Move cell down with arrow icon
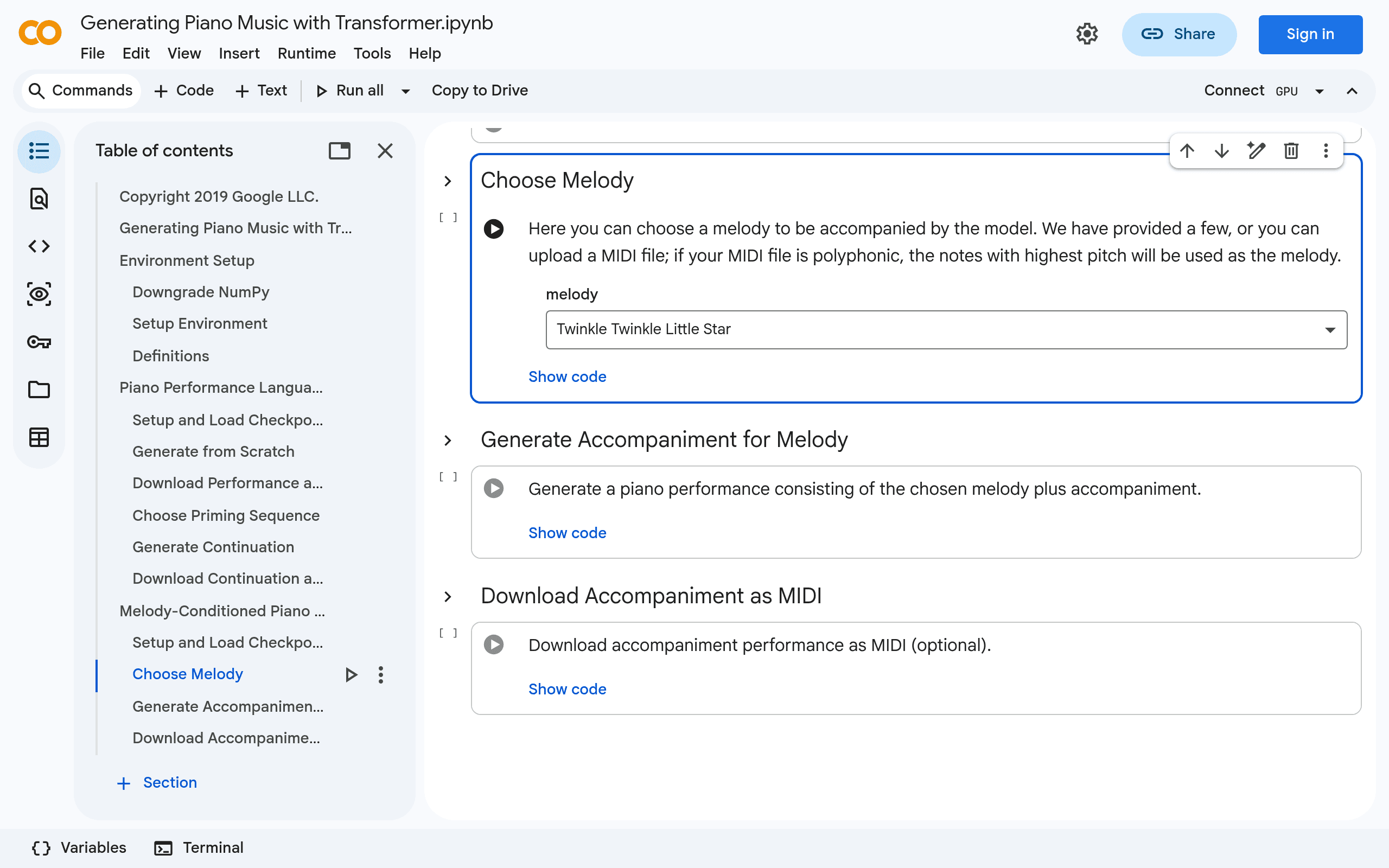1389x868 pixels. click(1222, 151)
